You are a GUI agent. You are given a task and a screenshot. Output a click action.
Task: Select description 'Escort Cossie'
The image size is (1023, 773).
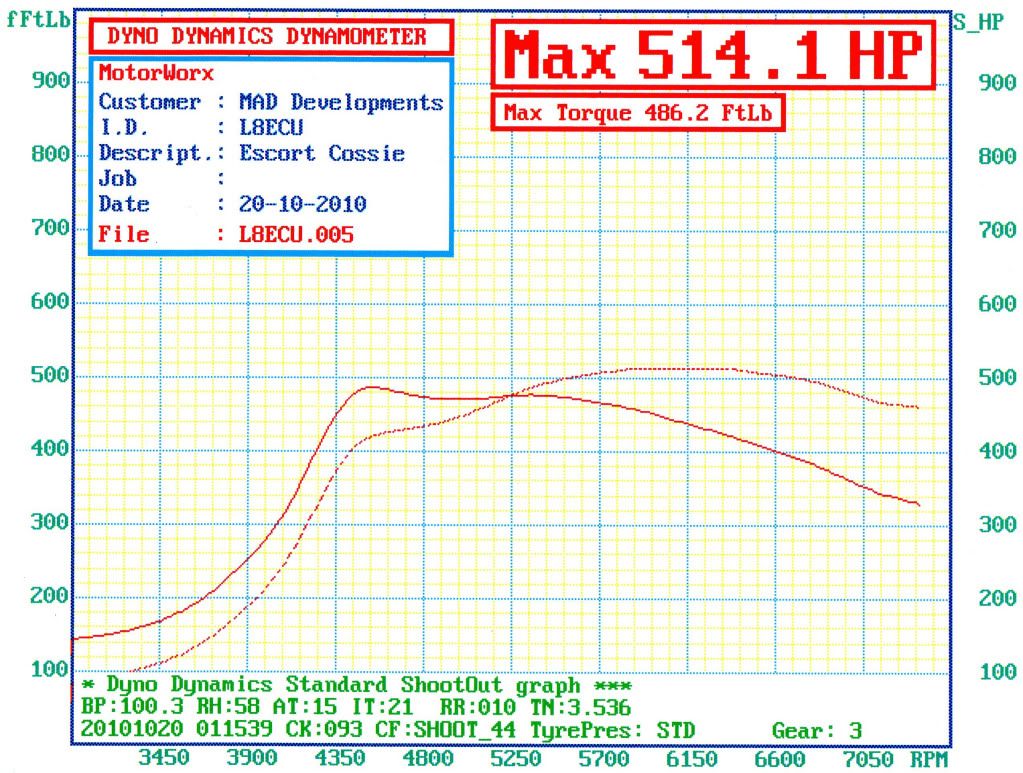(322, 153)
